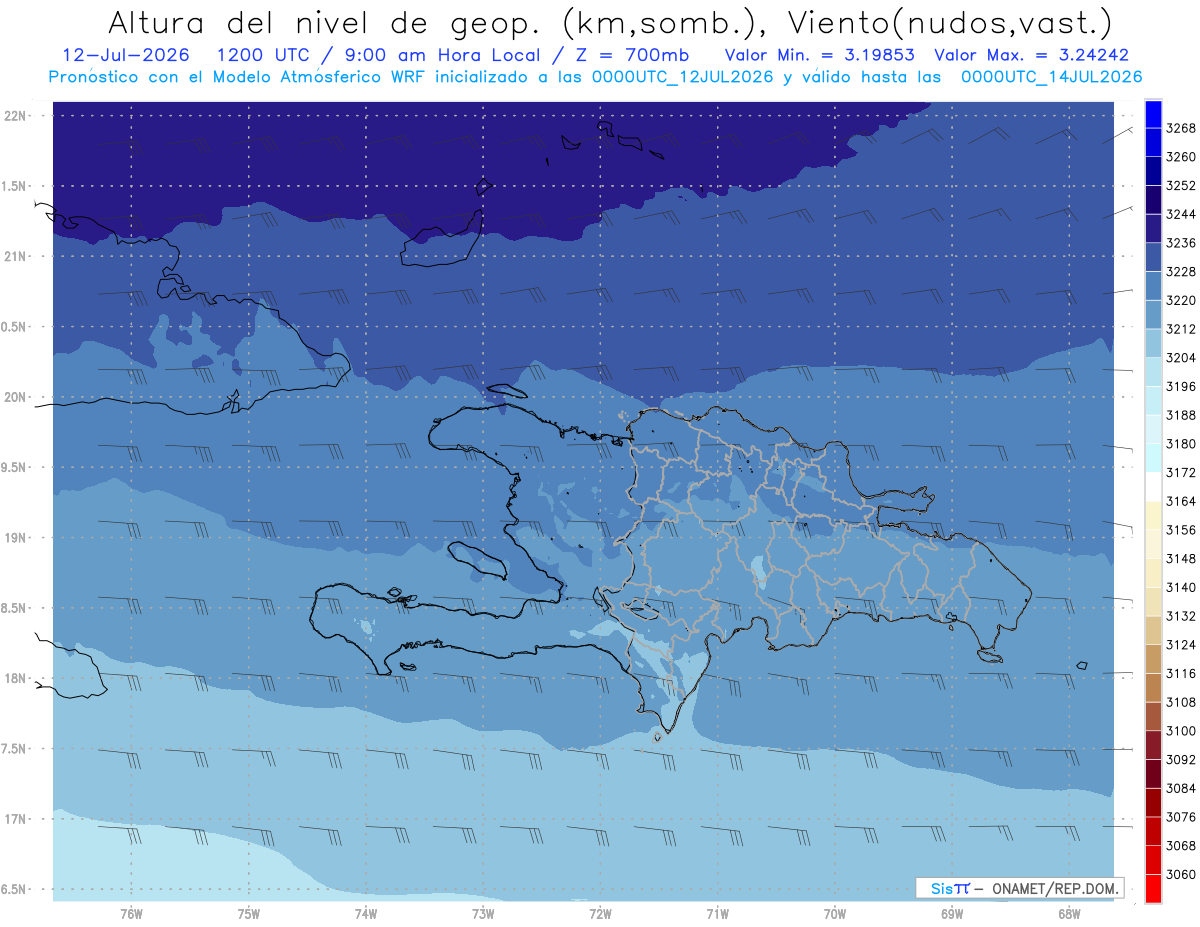Screen dimensions: 1200x927
Task: Click the 3252 legend value
Action: [x=1181, y=186]
